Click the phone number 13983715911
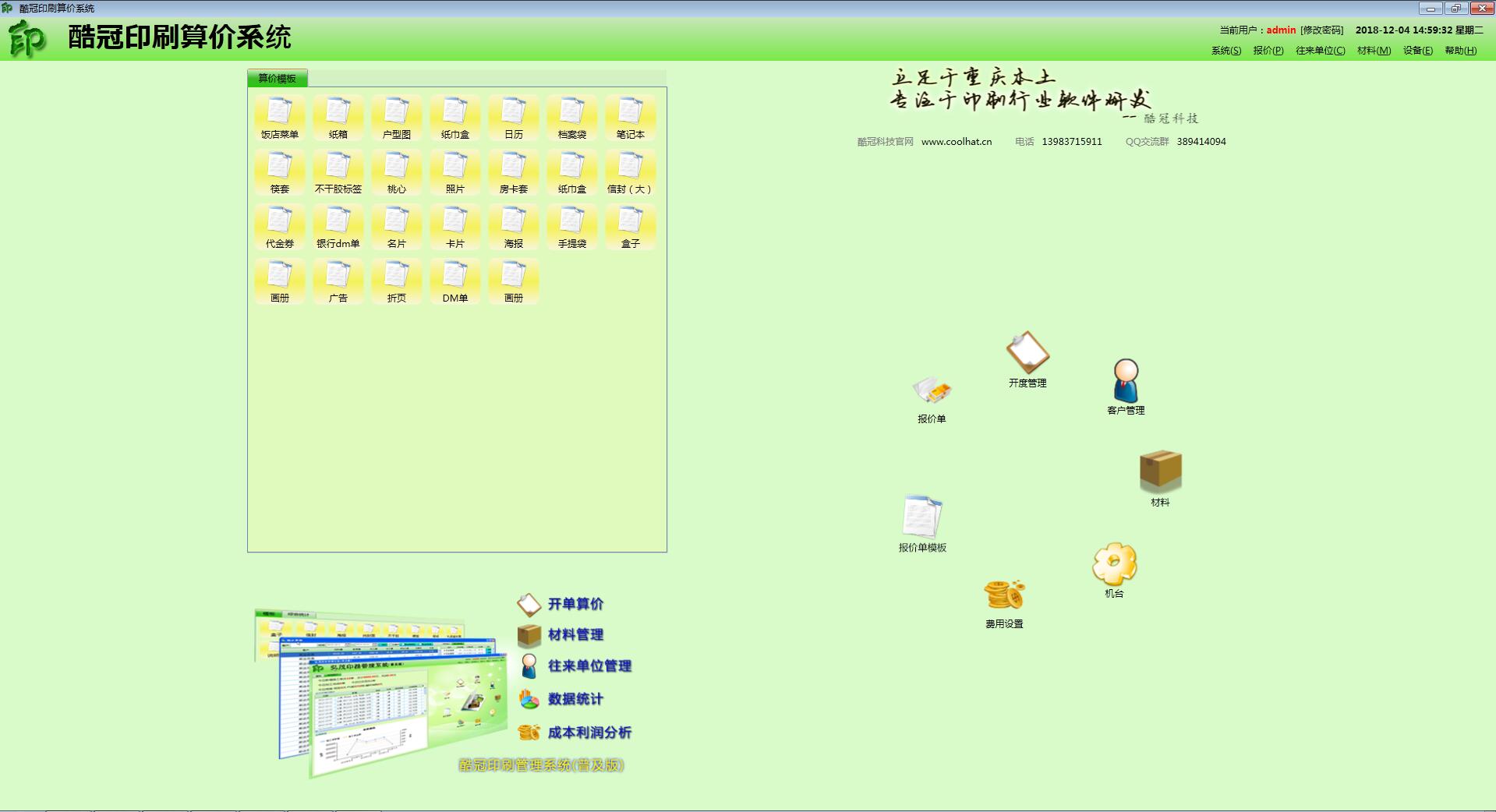Image resolution: width=1496 pixels, height=812 pixels. tap(1072, 142)
